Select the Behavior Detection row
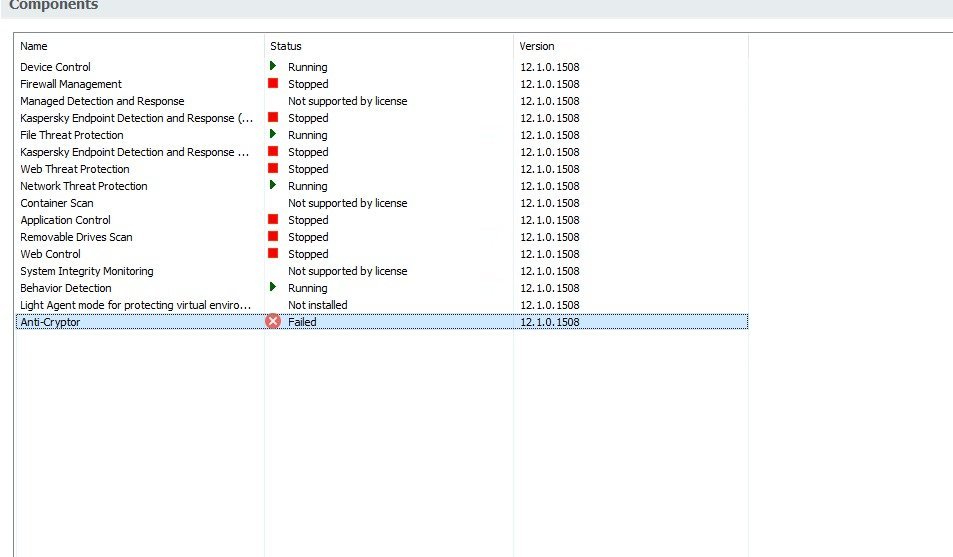 click(382, 288)
